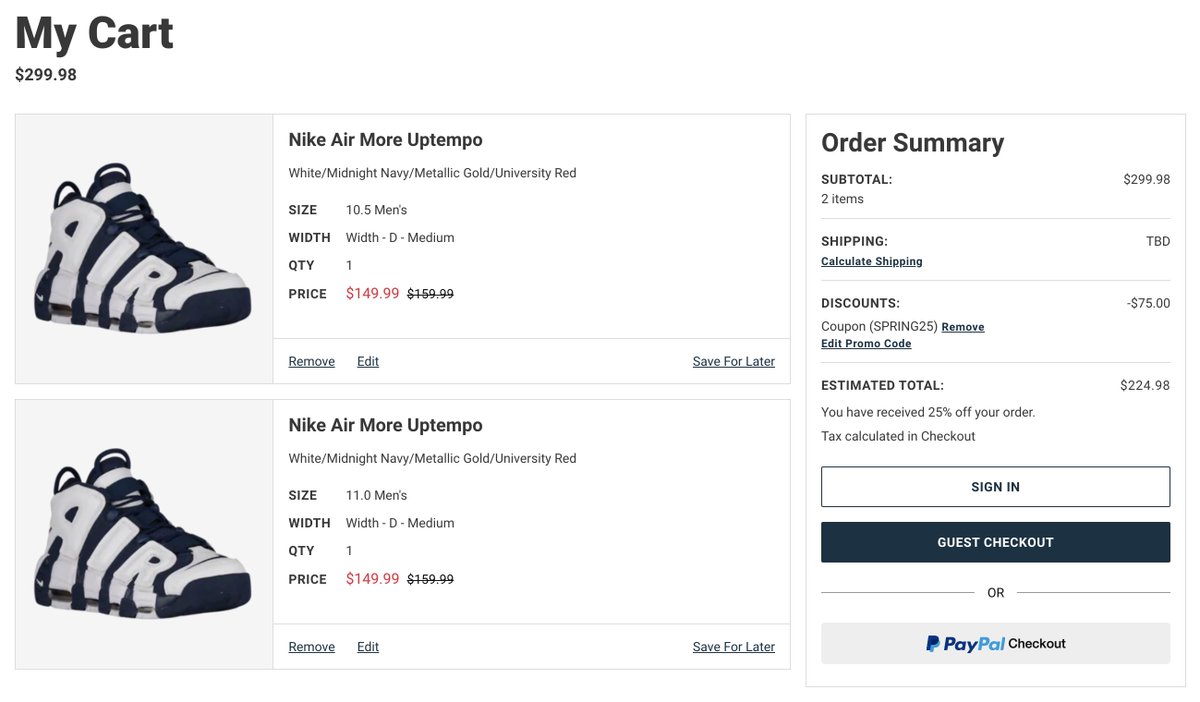Open the Calculate Shipping link
The image size is (1200, 702).
(x=871, y=261)
